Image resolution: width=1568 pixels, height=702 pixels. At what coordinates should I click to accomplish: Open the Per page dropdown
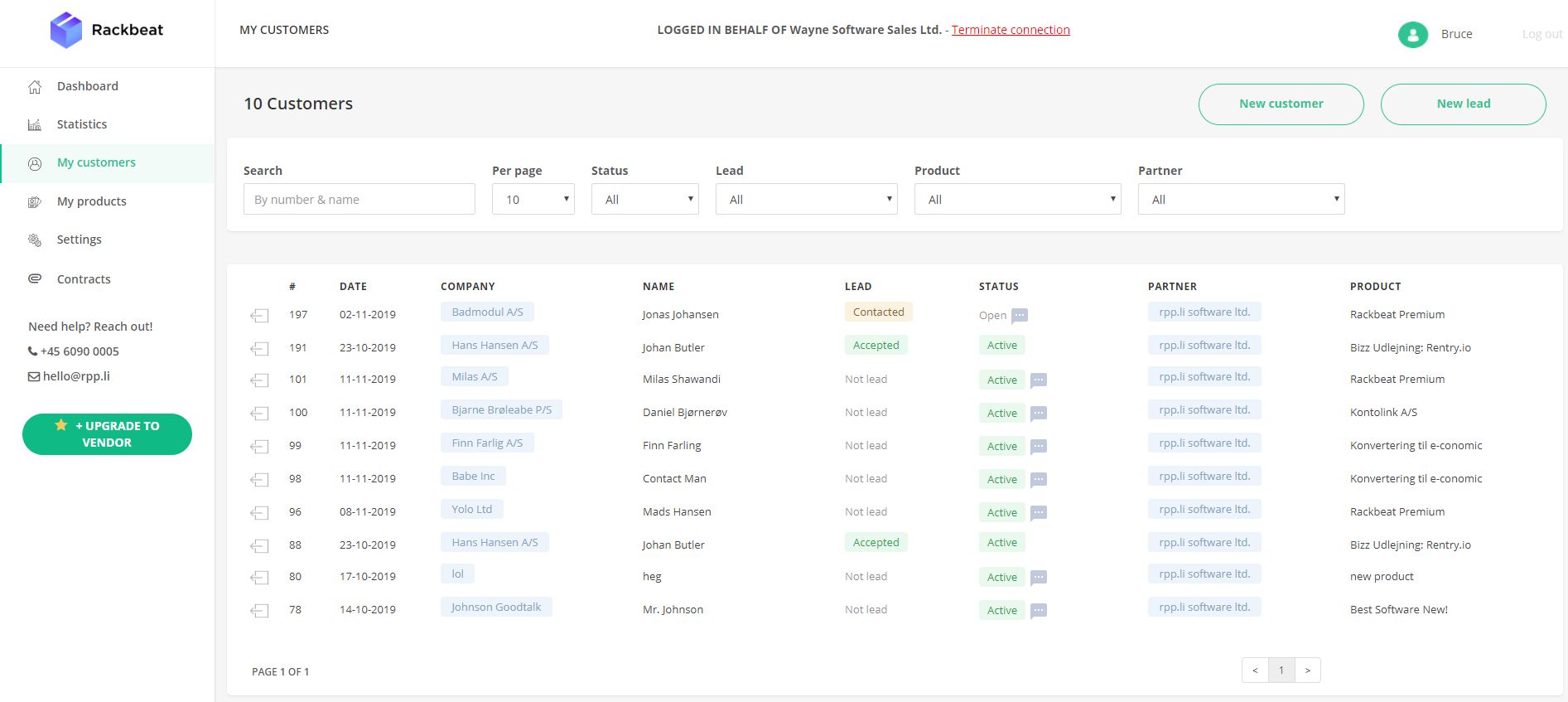click(x=533, y=199)
